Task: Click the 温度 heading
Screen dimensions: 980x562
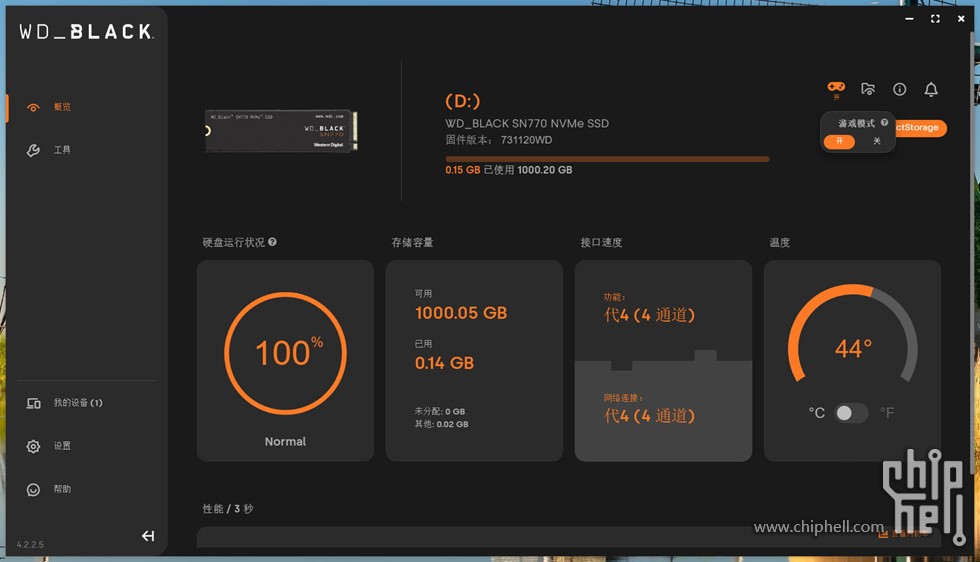Action: click(x=779, y=243)
